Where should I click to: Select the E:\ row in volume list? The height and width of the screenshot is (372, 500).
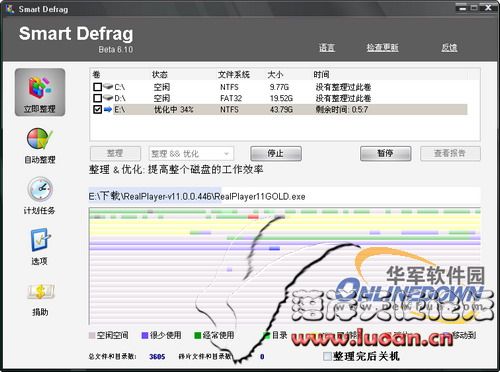(x=280, y=109)
